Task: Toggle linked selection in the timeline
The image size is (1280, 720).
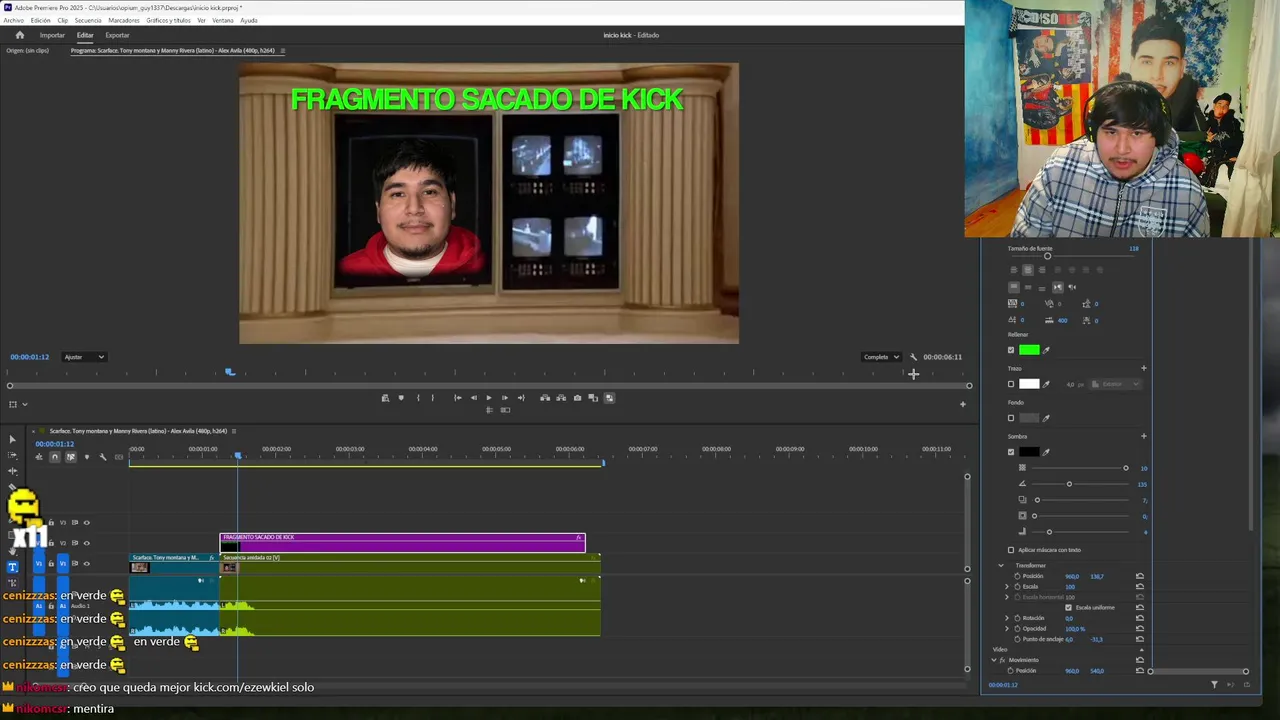Action: click(x=71, y=457)
